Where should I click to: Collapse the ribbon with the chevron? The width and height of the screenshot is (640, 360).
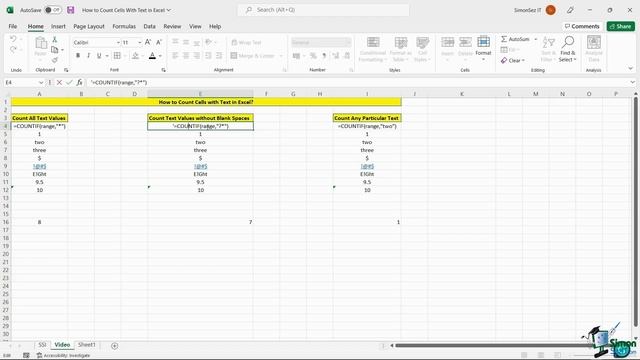631,69
